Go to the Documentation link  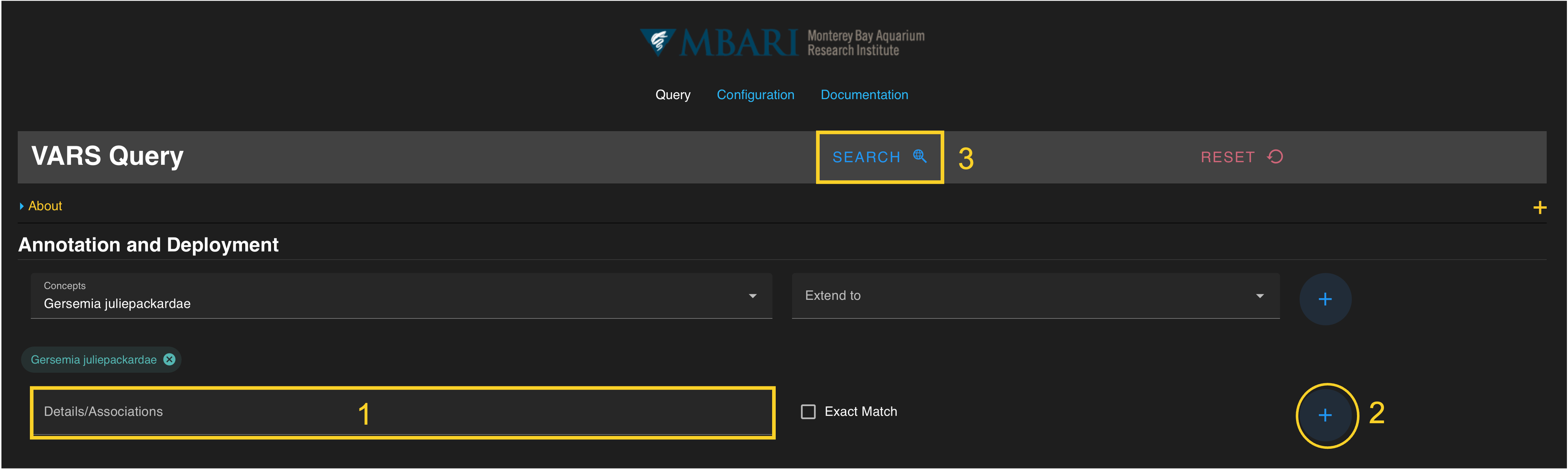(864, 95)
